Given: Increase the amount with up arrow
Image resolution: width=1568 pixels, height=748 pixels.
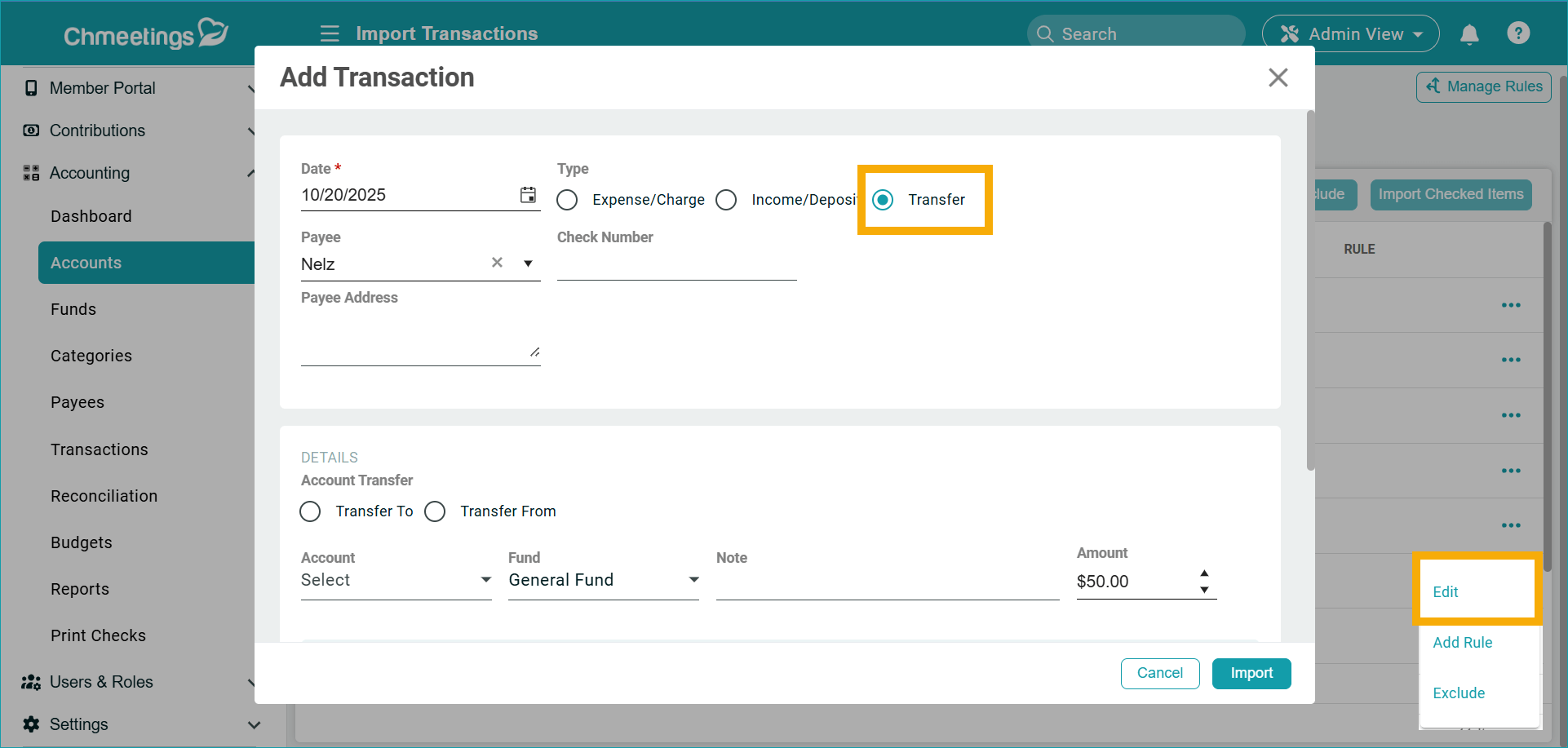Looking at the screenshot, I should [x=1204, y=573].
